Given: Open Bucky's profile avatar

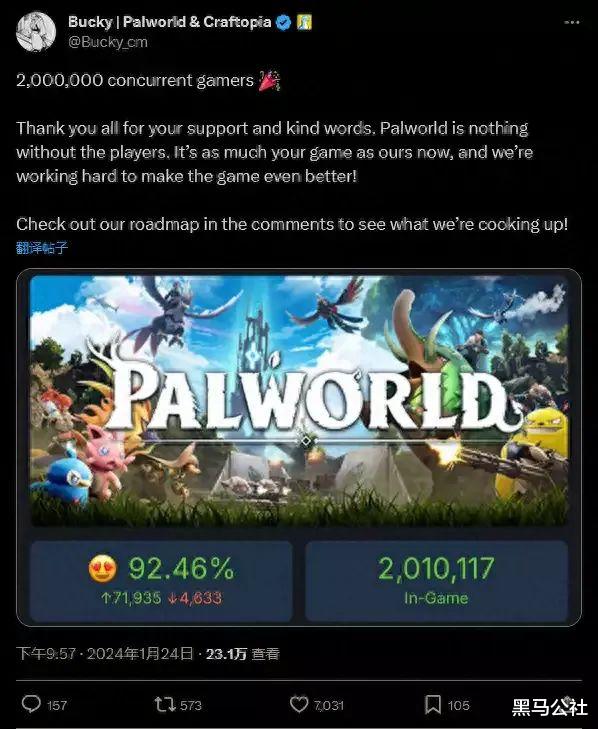Looking at the screenshot, I should click(x=36, y=32).
